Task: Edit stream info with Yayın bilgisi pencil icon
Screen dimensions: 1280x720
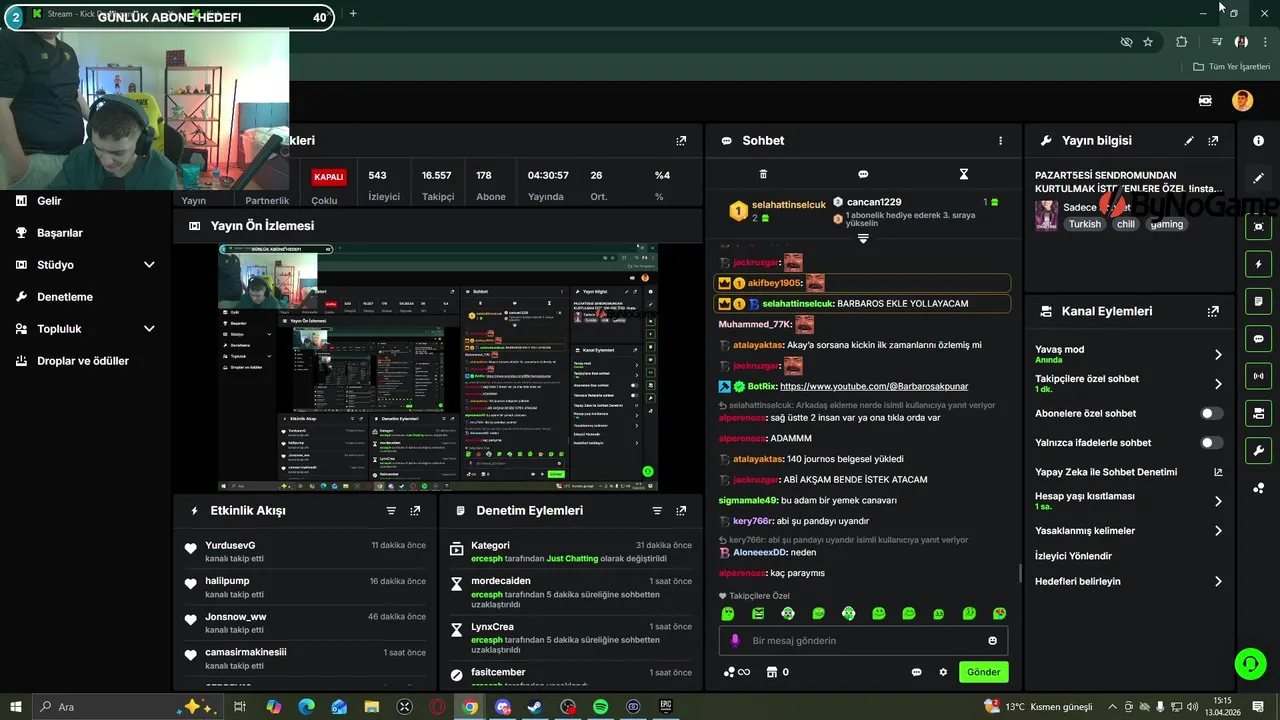Action: tap(1189, 141)
